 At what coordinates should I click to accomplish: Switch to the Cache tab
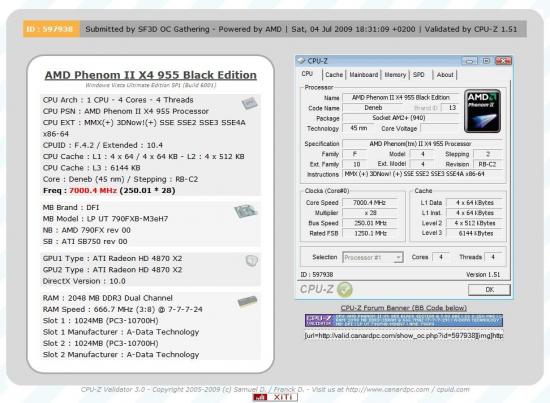point(334,75)
